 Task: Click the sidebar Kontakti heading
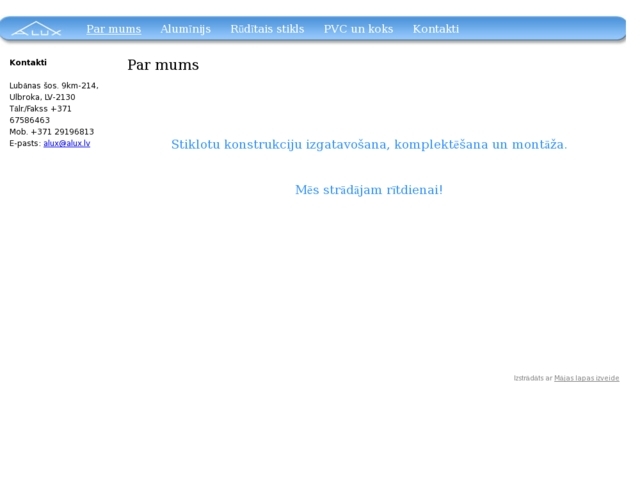pyautogui.click(x=28, y=62)
